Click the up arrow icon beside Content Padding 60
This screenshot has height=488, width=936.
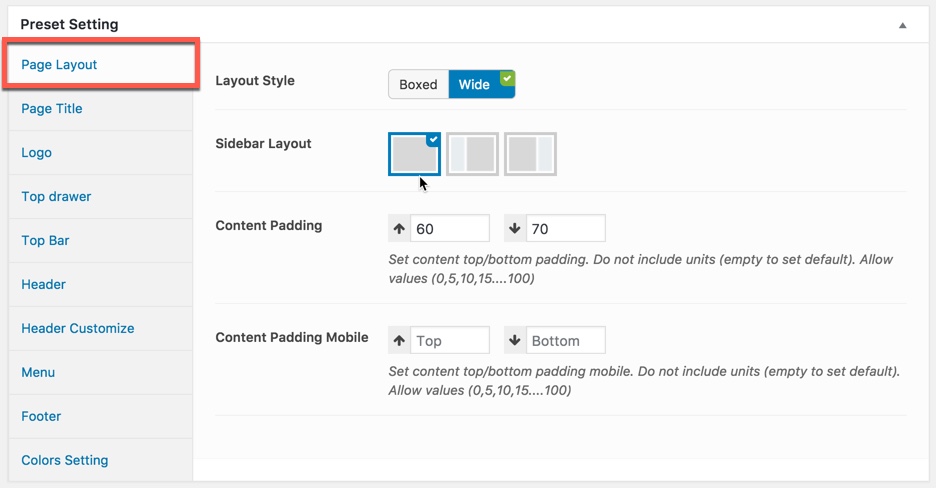point(399,228)
